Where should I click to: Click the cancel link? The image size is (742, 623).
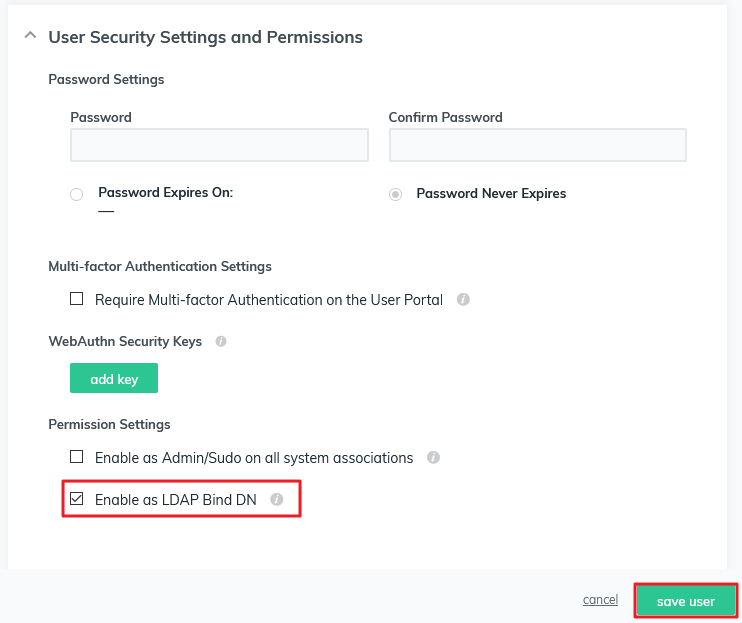600,600
